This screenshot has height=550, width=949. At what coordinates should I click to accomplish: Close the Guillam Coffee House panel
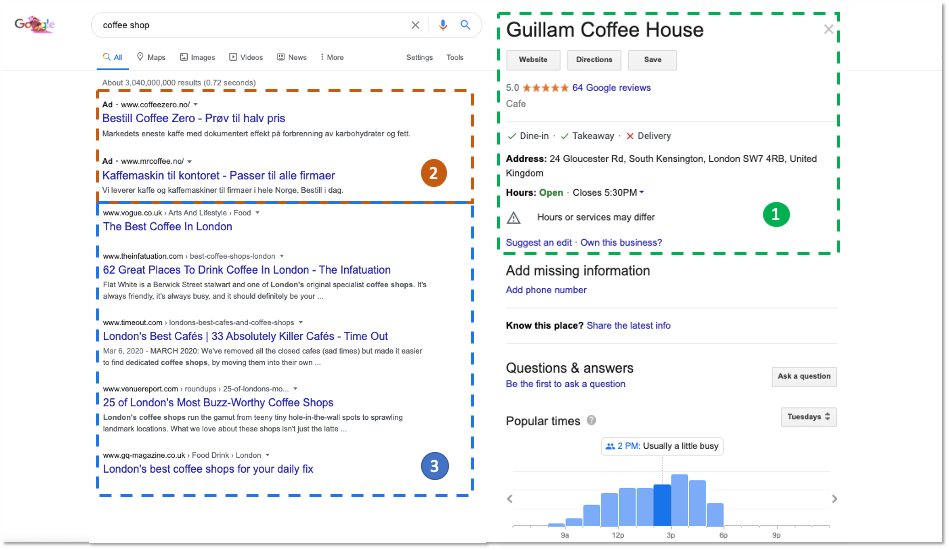click(828, 29)
